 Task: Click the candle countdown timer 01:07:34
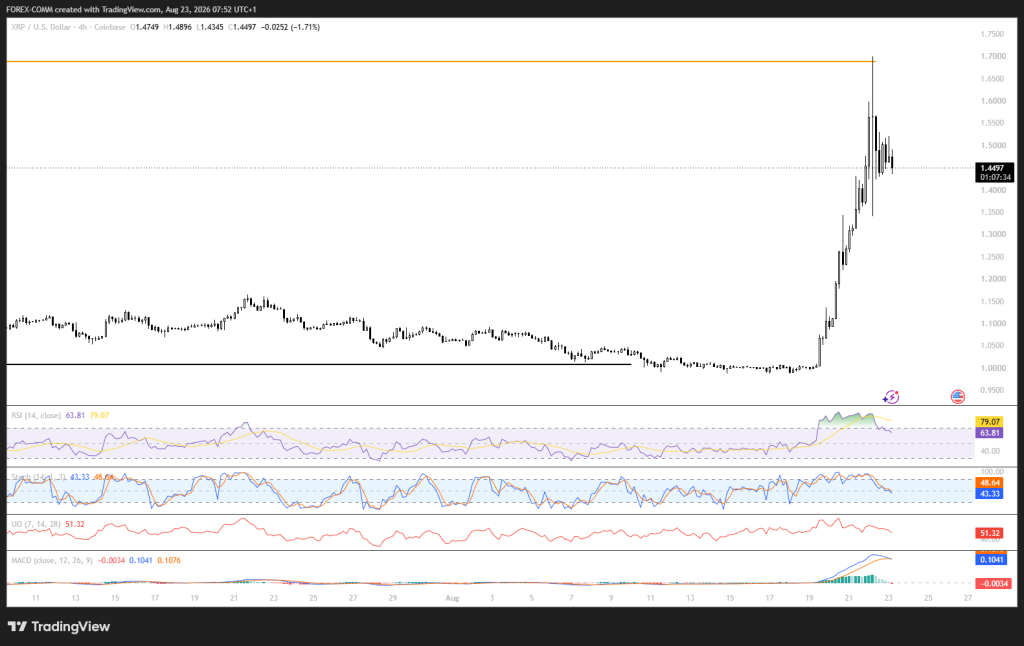995,178
